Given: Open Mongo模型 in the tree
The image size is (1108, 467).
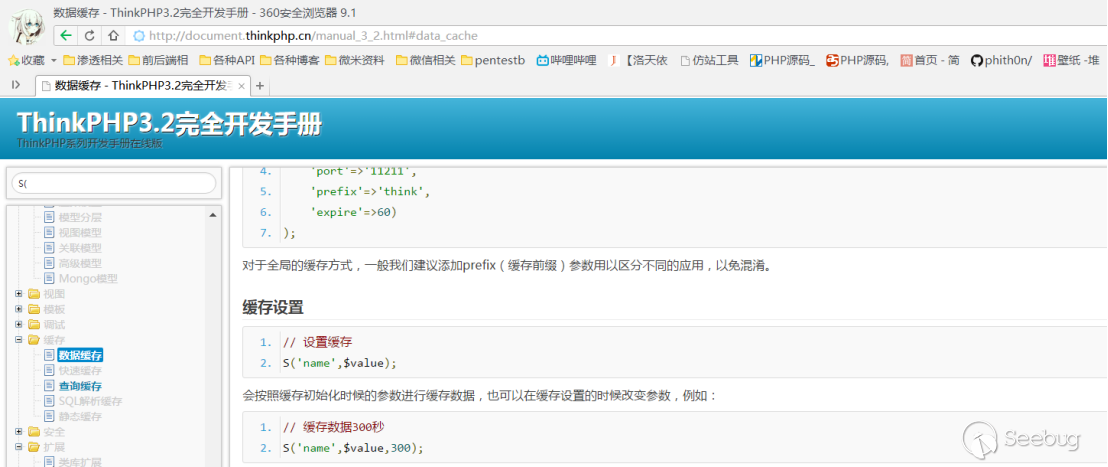Looking at the screenshot, I should pyautogui.click(x=88, y=278).
